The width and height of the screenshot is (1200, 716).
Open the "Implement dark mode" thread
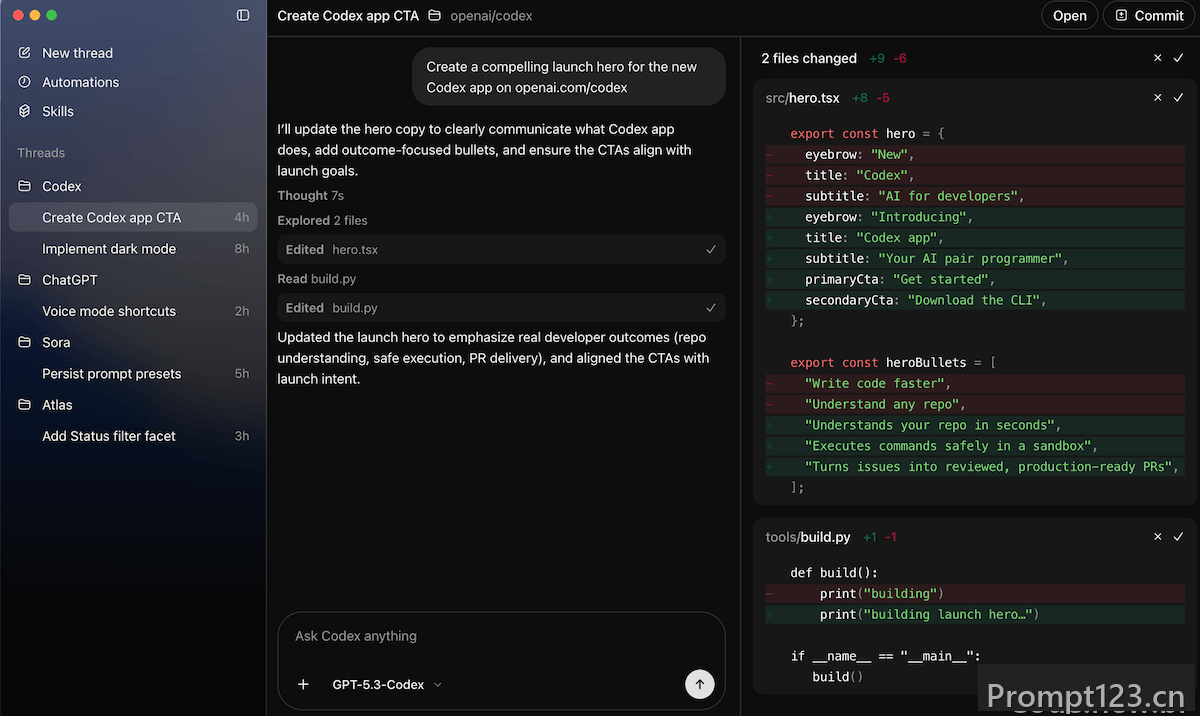(133, 249)
